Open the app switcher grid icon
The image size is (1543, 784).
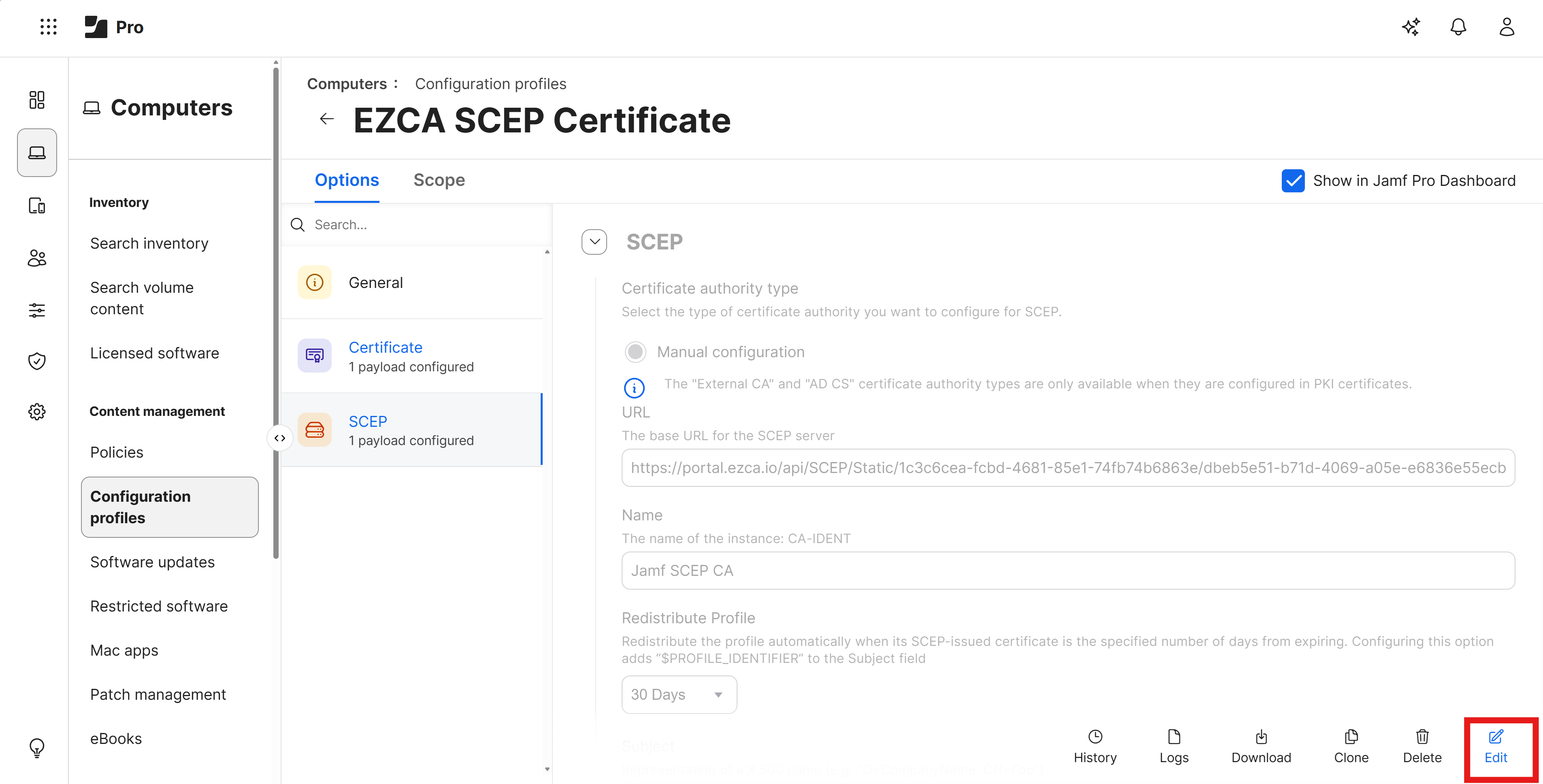click(48, 27)
